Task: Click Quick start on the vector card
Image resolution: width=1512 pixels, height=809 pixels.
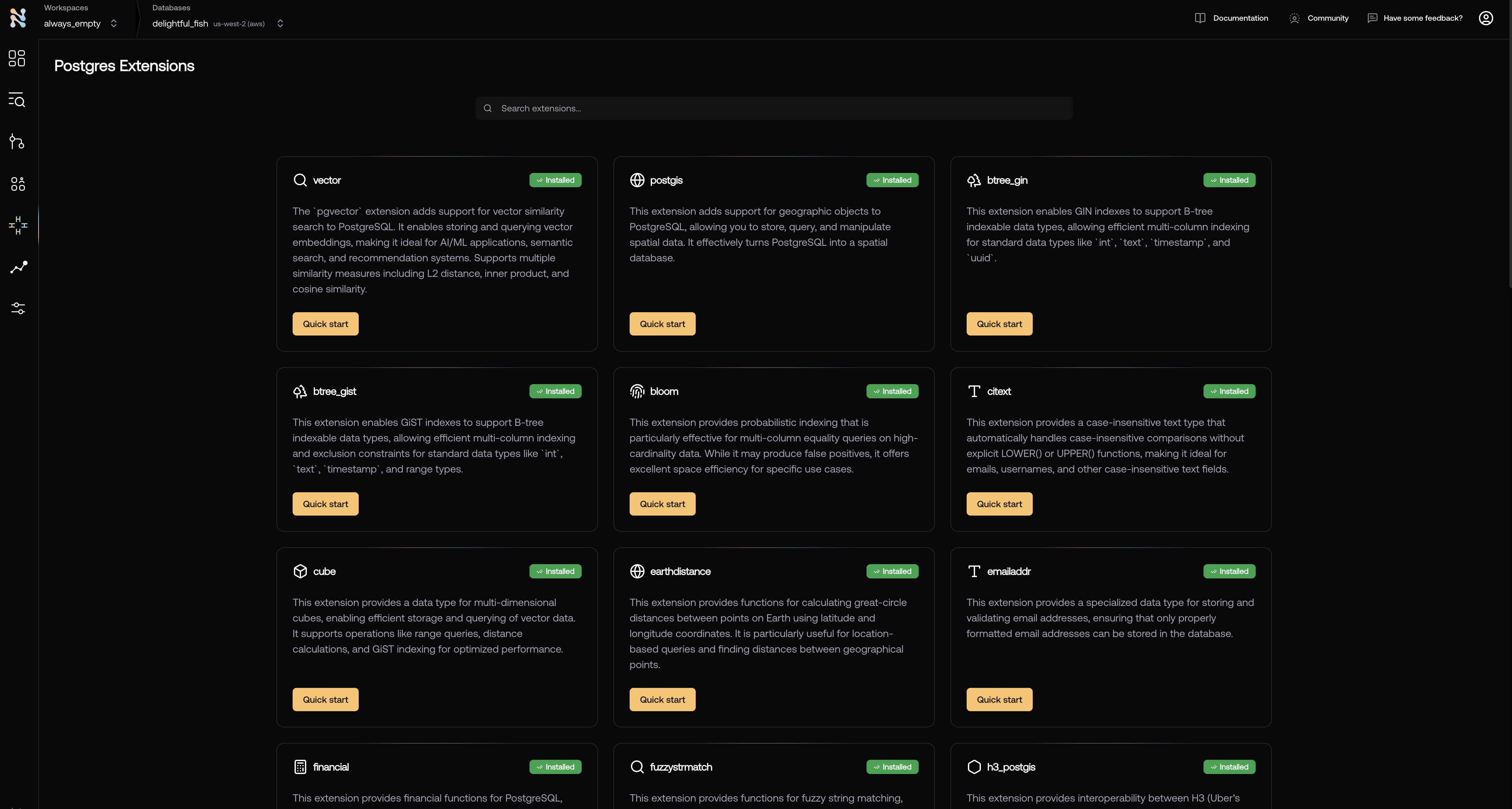Action: pos(325,324)
